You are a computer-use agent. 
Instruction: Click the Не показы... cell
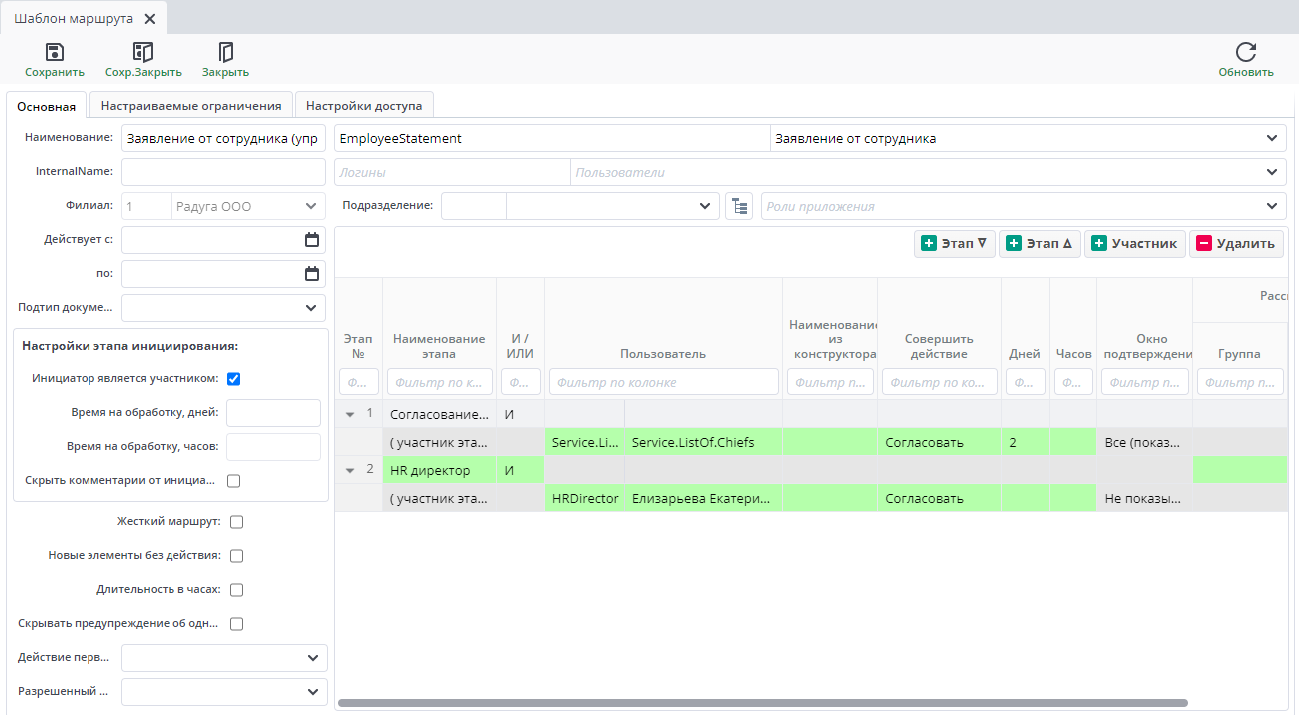click(x=1144, y=498)
